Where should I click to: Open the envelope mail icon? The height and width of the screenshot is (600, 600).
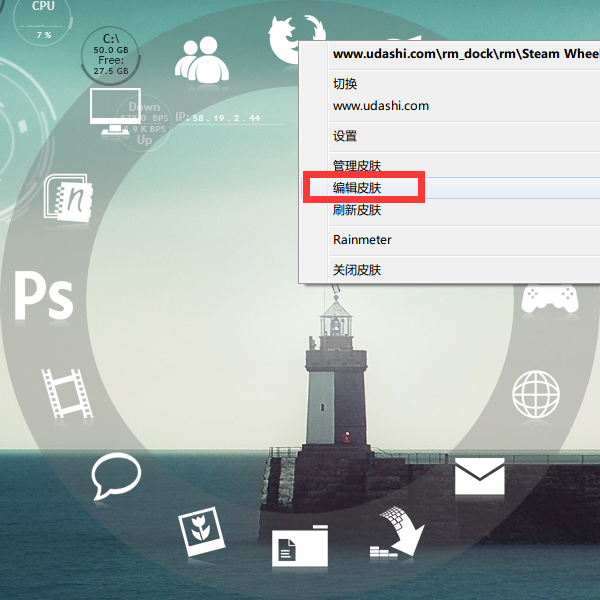tap(479, 476)
